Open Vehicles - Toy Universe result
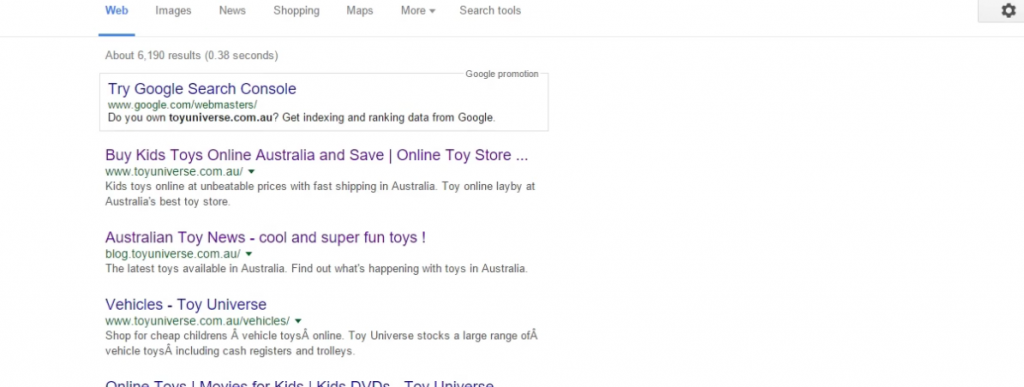This screenshot has height=387, width=1024. tap(186, 305)
